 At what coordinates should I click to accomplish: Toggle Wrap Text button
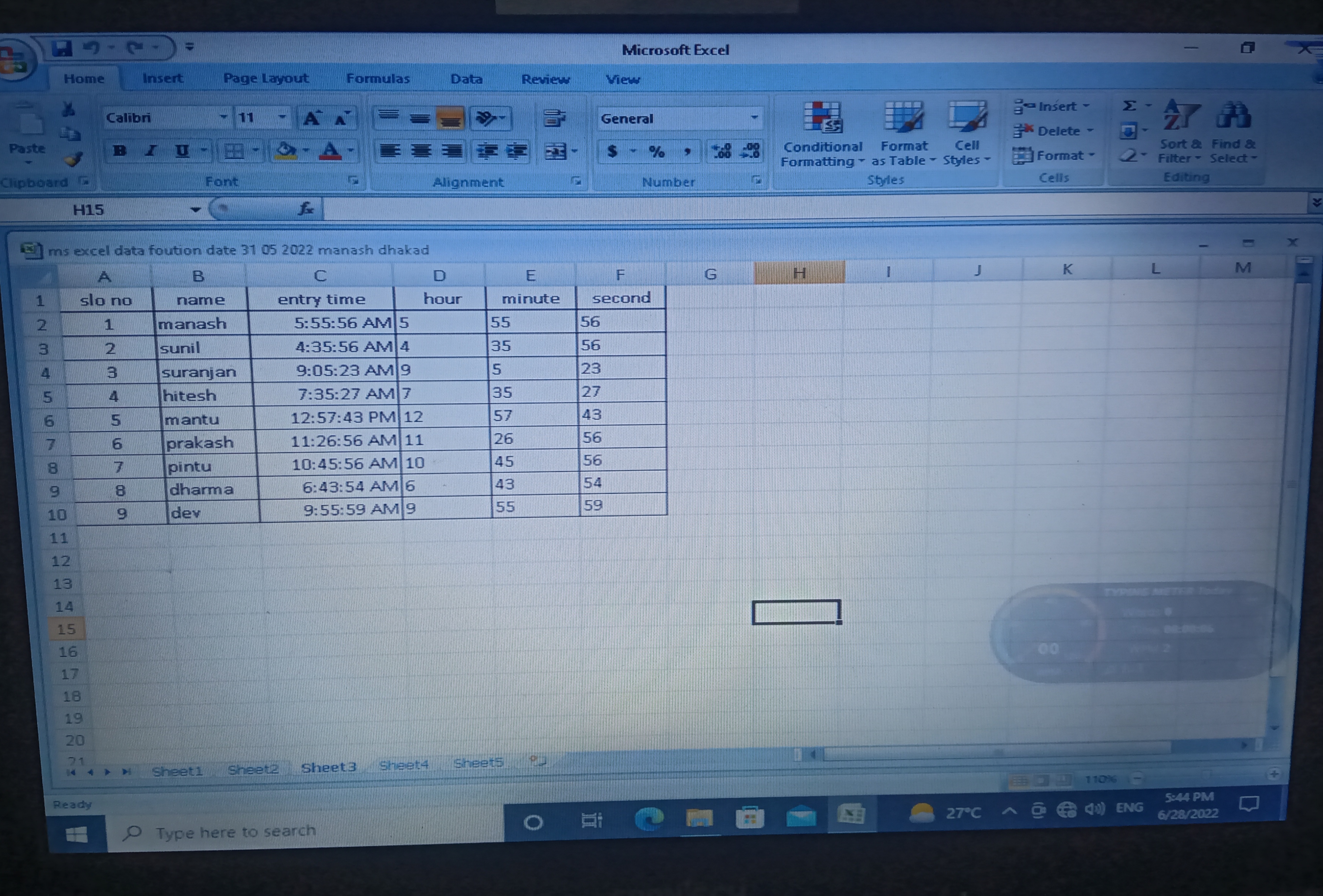(553, 118)
